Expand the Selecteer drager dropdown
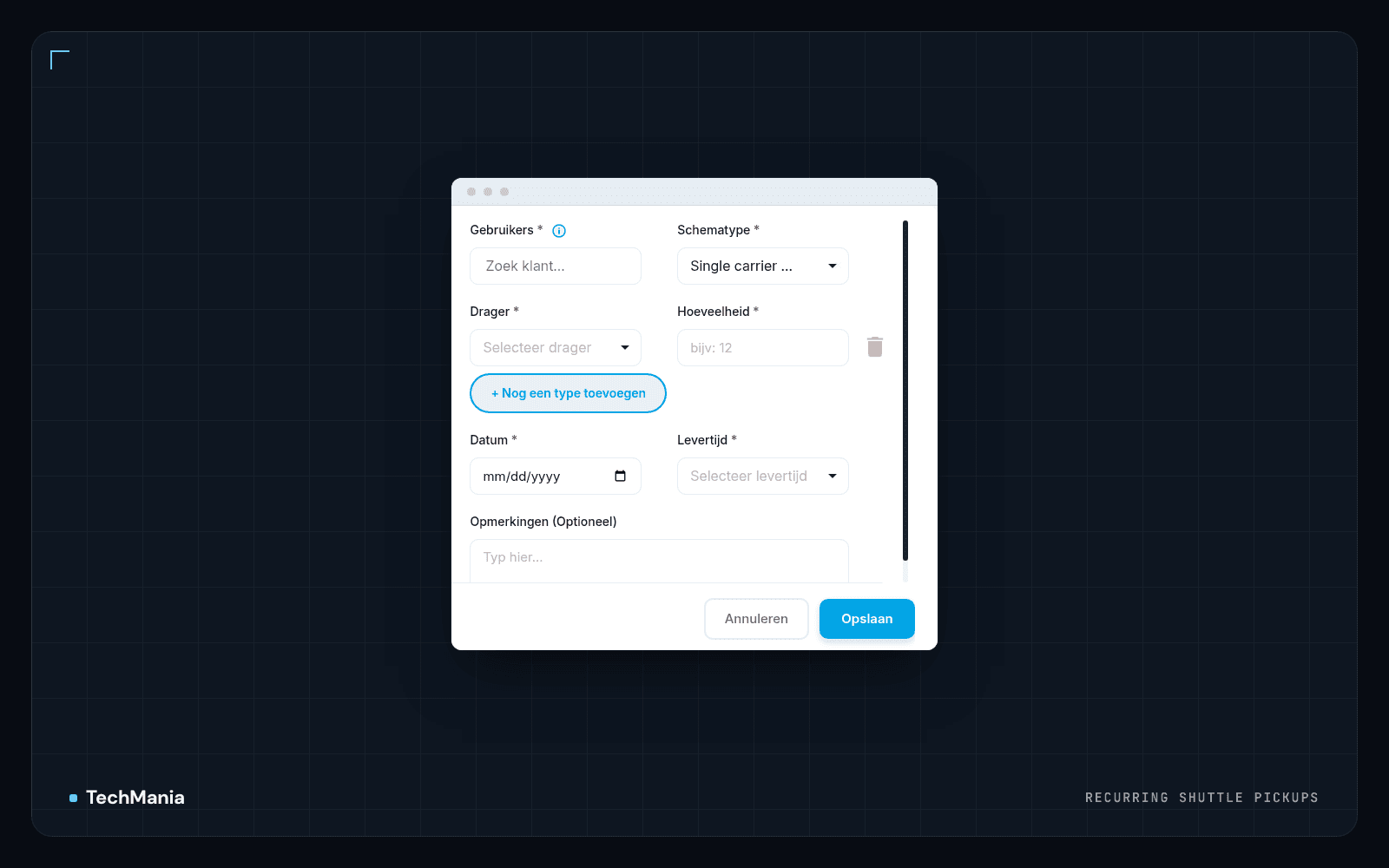The image size is (1389, 868). pyautogui.click(x=556, y=347)
